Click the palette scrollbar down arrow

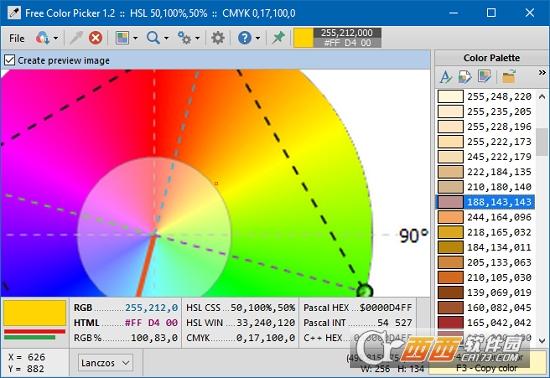tap(542, 340)
